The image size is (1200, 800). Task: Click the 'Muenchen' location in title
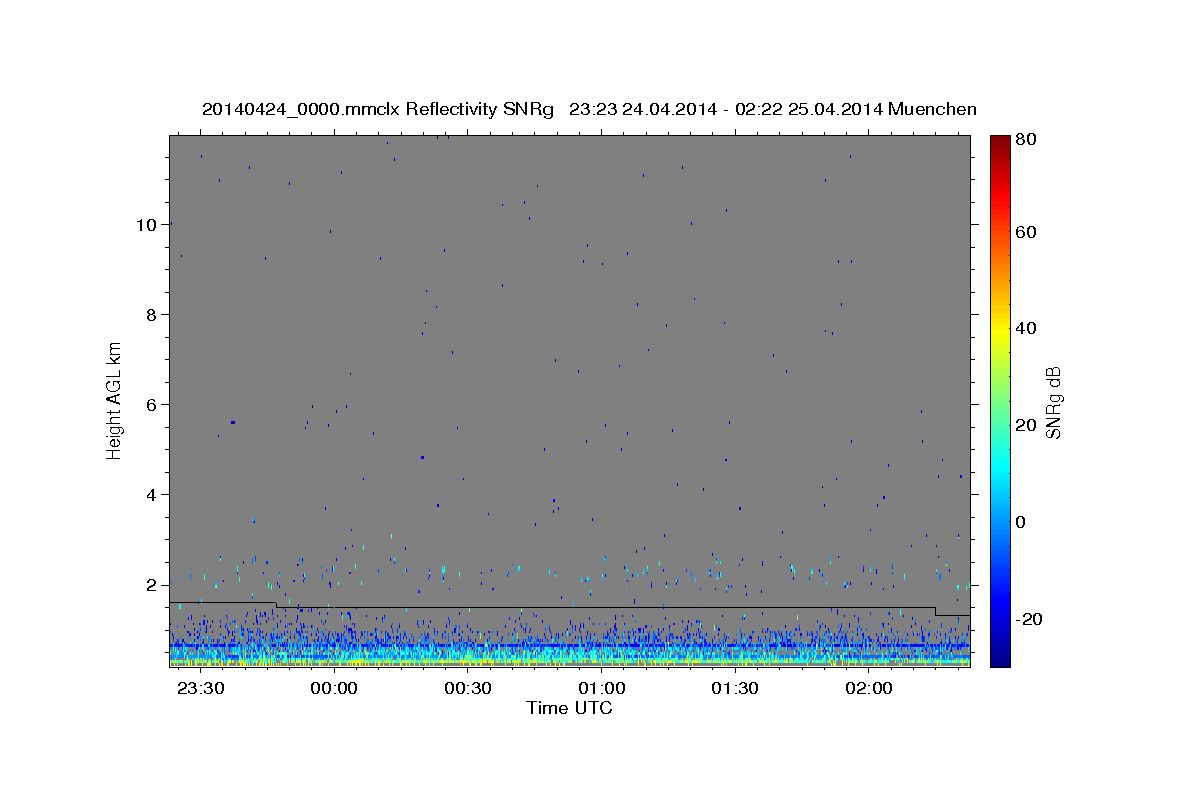point(932,109)
